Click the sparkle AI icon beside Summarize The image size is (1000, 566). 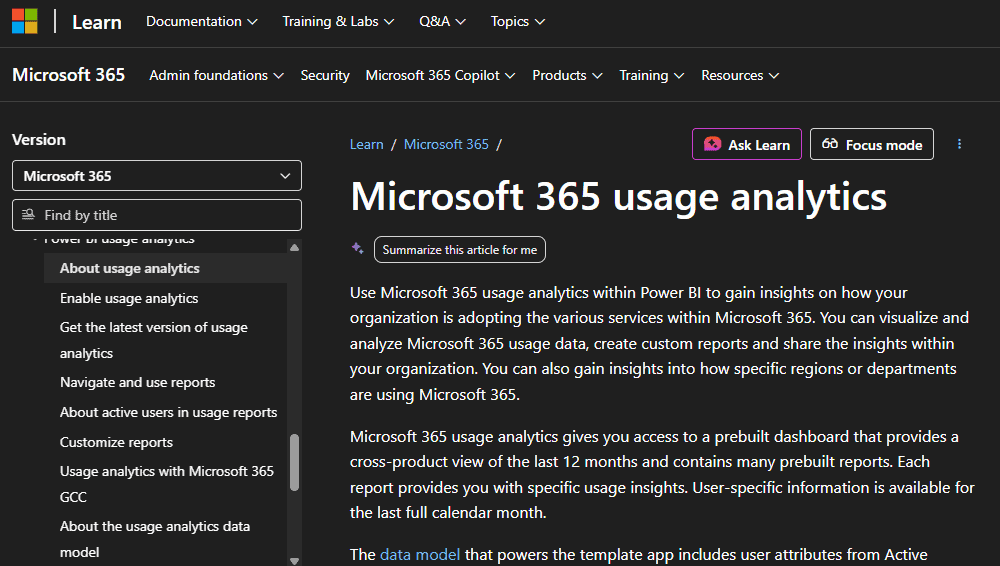(358, 249)
